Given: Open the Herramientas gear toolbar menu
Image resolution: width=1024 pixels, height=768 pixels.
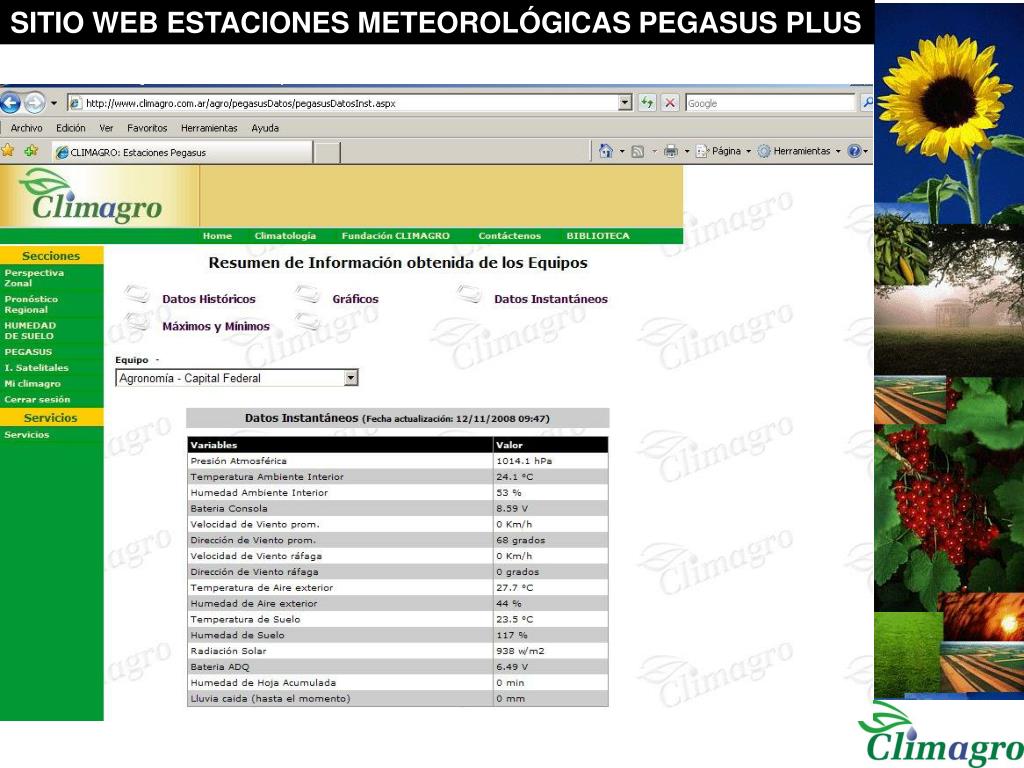Looking at the screenshot, I should pyautogui.click(x=799, y=151).
